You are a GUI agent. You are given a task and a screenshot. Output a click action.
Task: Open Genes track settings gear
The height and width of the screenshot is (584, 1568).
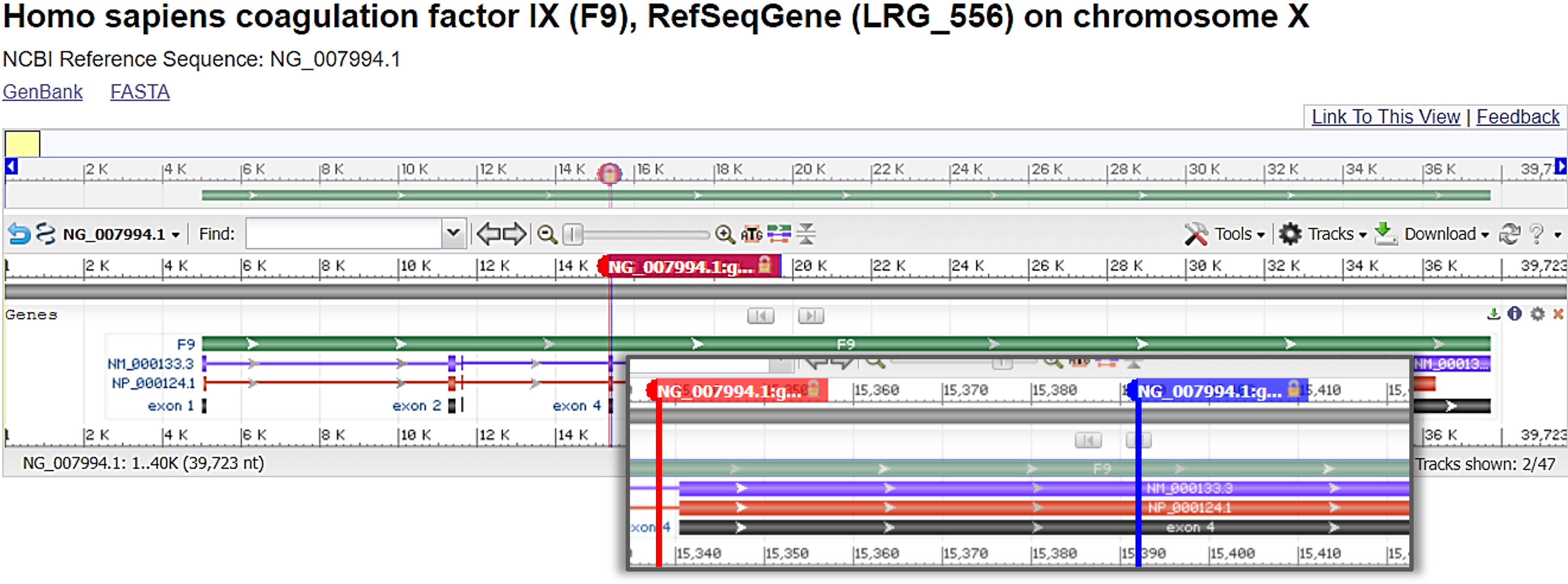tap(1537, 314)
